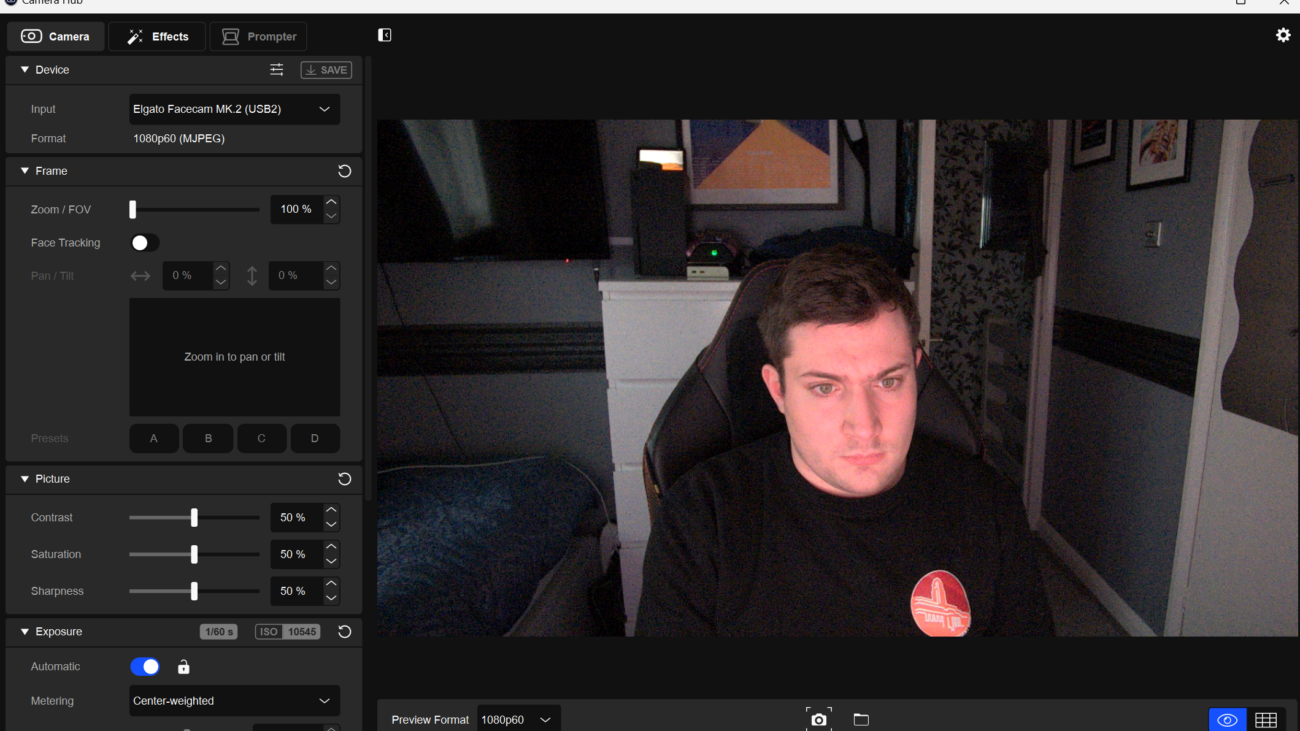Open the Input camera dropdown
The width and height of the screenshot is (1300, 731).
coord(234,109)
